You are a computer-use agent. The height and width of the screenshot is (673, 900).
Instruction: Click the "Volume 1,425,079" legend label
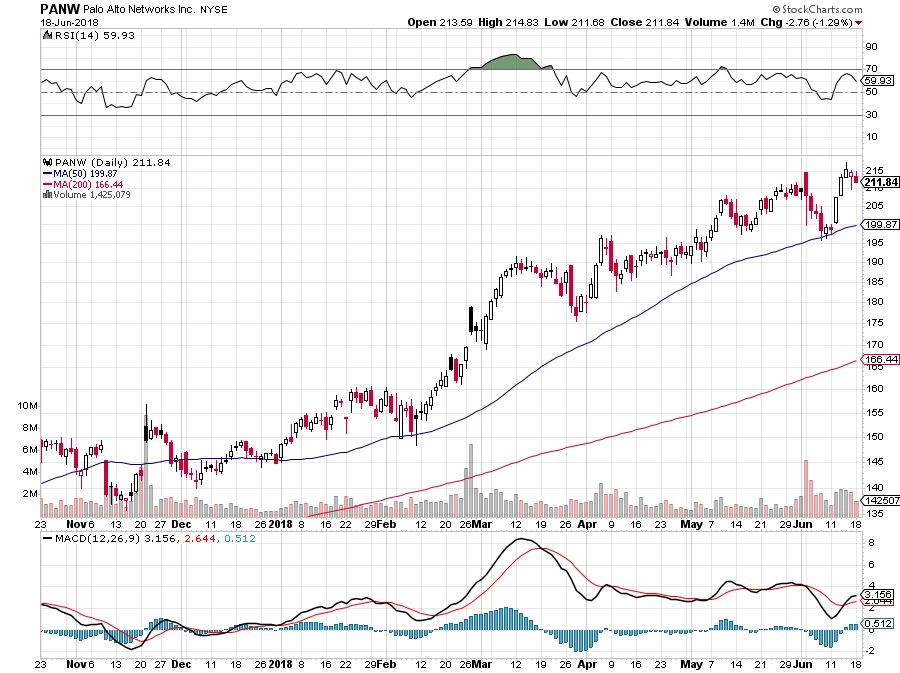click(x=92, y=195)
